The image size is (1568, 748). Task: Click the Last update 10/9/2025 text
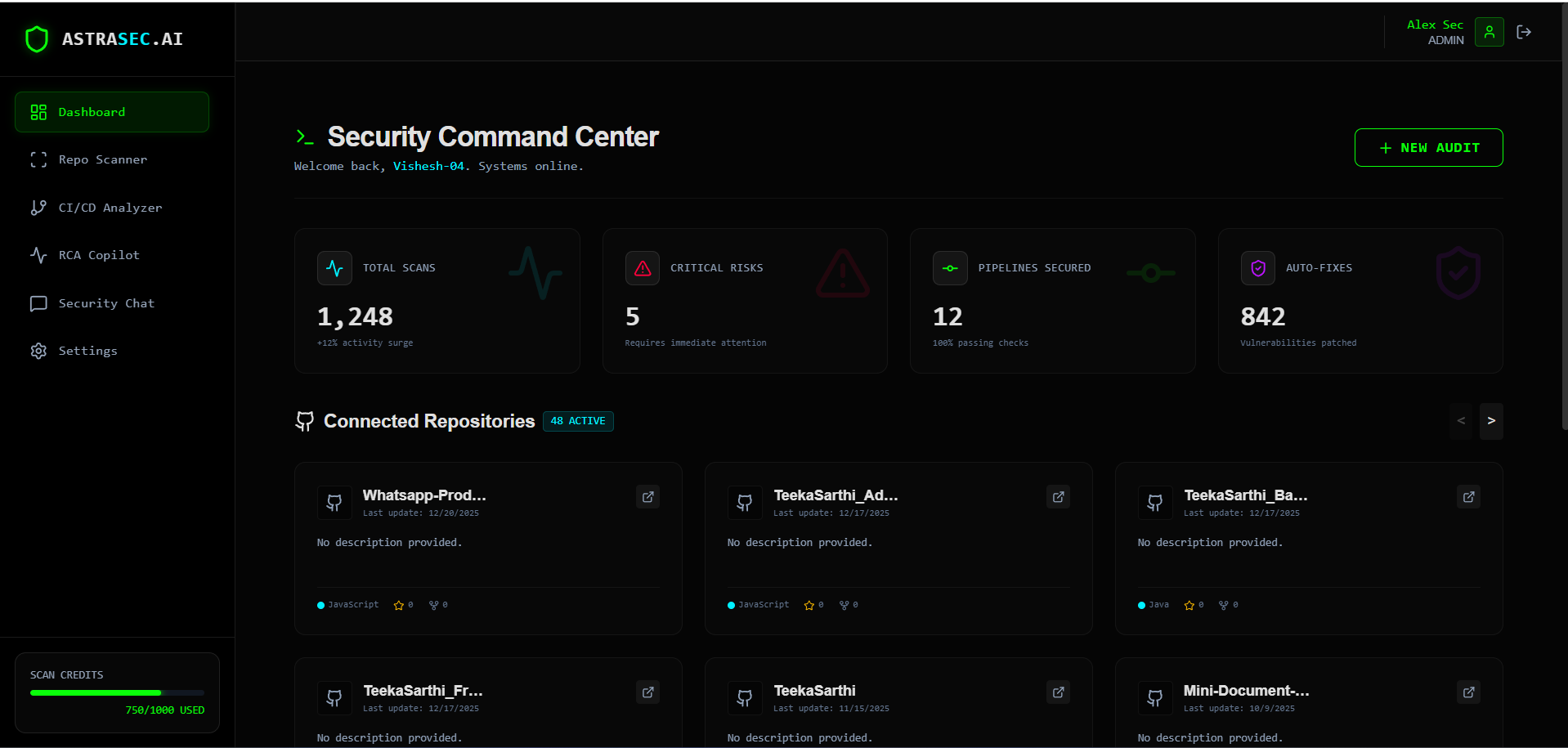point(1239,709)
